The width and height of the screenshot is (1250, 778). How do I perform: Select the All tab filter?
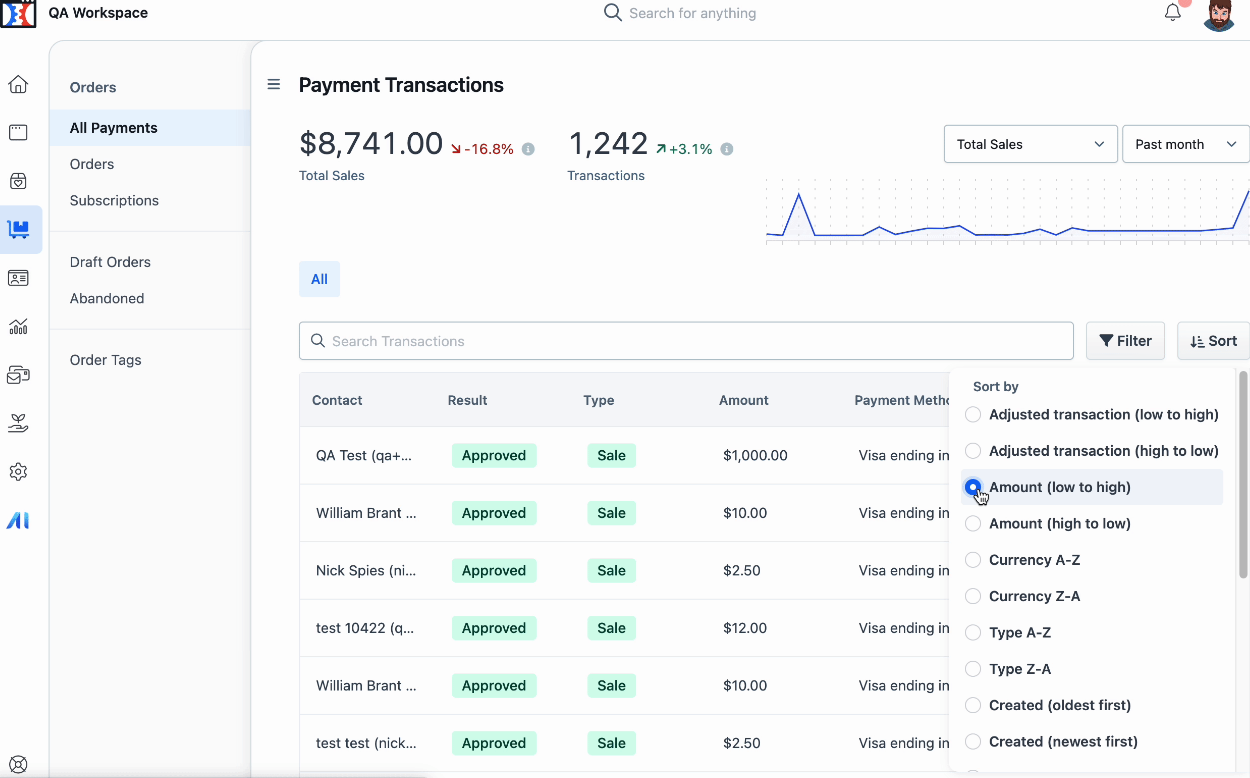pyautogui.click(x=319, y=279)
